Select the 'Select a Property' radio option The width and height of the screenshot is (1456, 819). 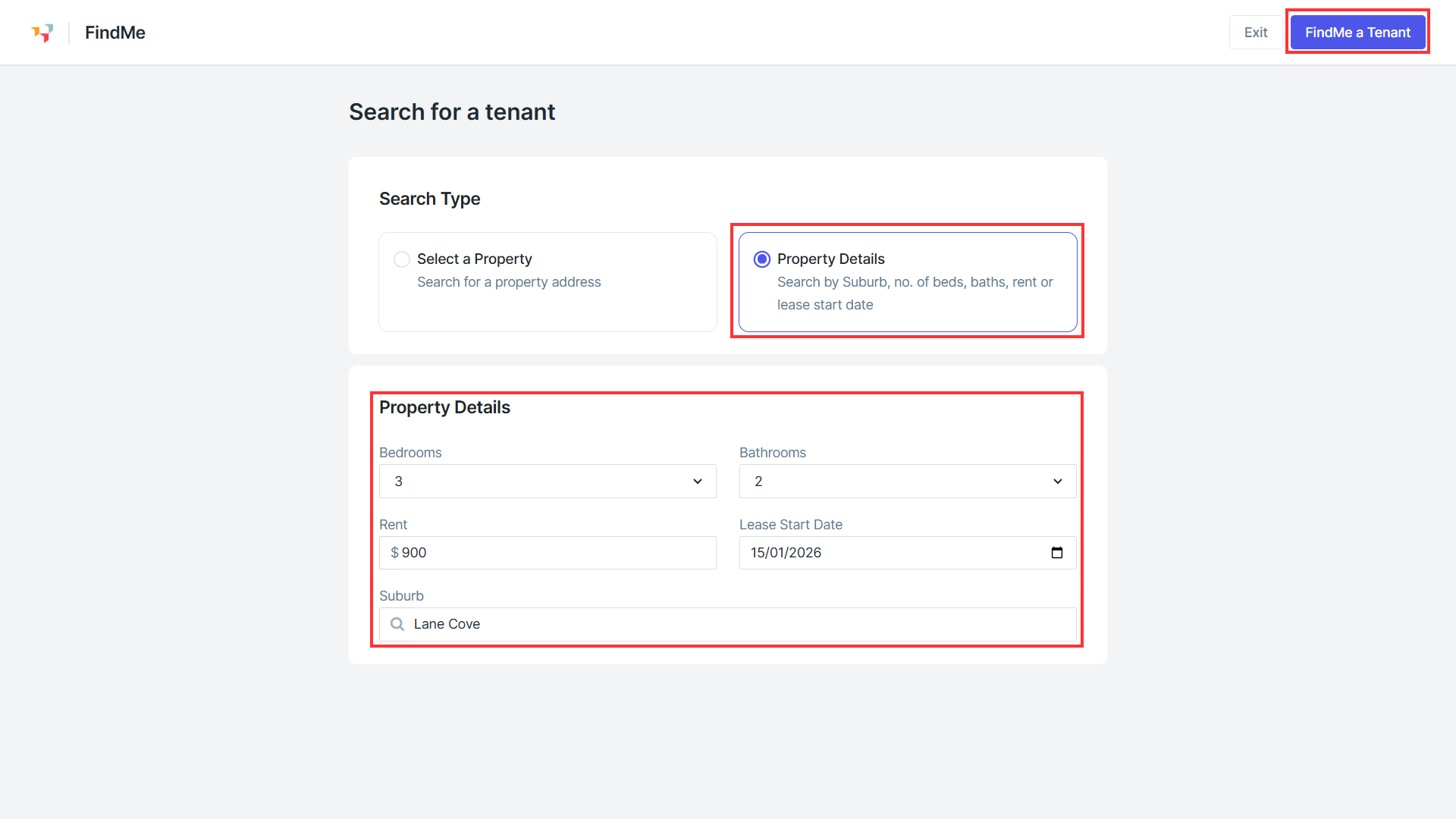coord(402,259)
